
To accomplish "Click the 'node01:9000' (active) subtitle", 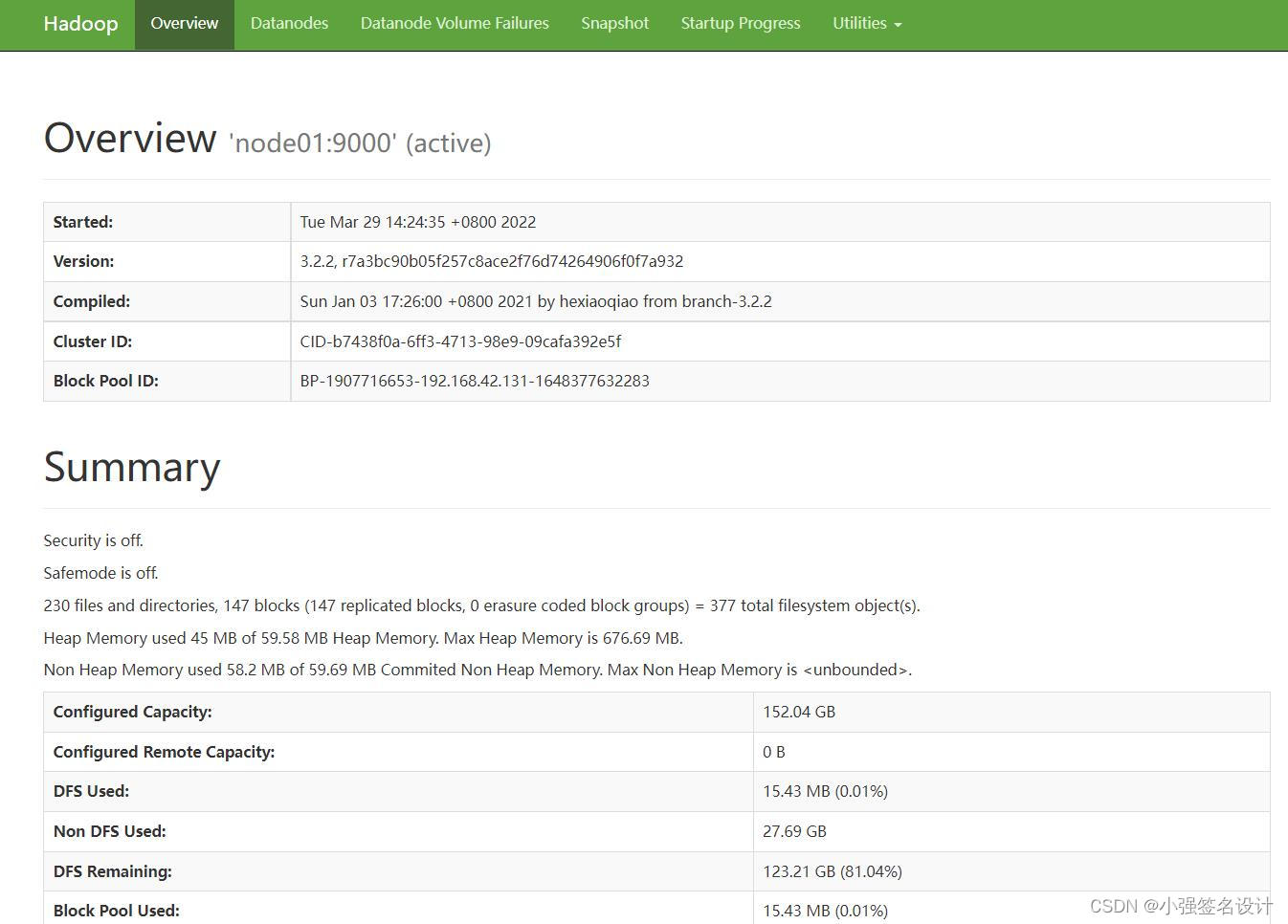I will (x=360, y=143).
